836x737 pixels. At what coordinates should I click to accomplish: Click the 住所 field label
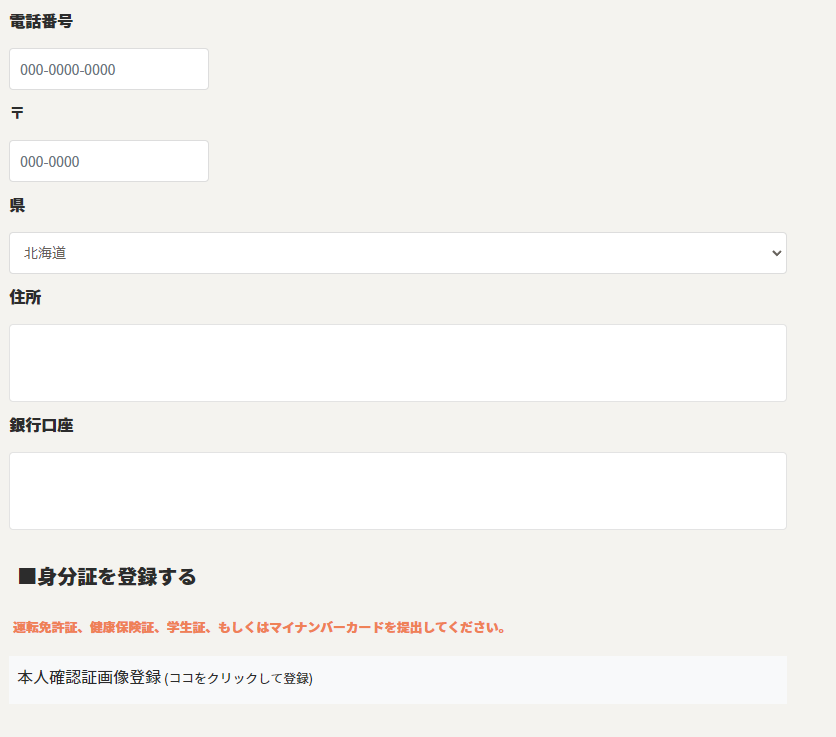point(25,297)
